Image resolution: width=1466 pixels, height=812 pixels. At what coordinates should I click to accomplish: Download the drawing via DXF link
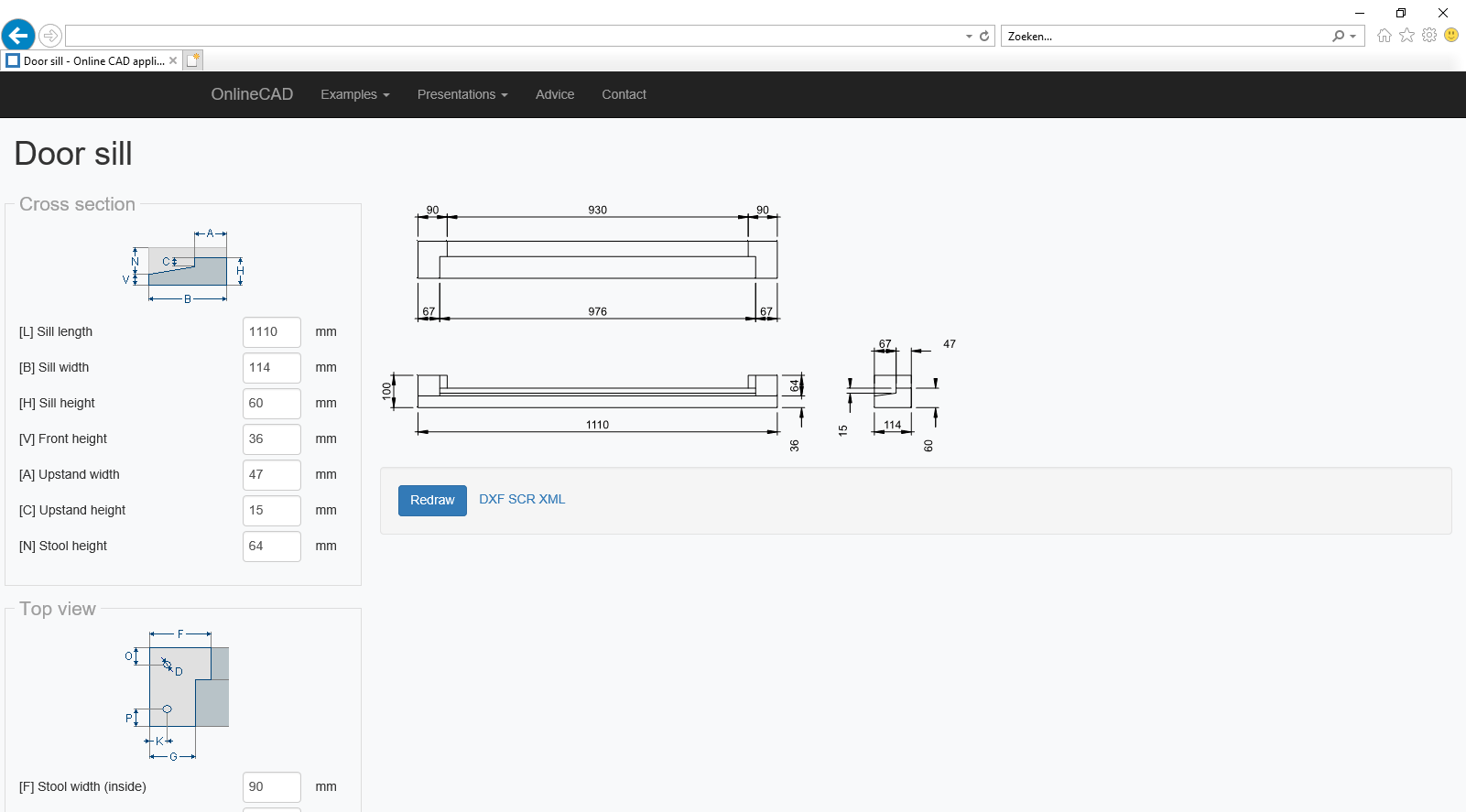click(492, 499)
